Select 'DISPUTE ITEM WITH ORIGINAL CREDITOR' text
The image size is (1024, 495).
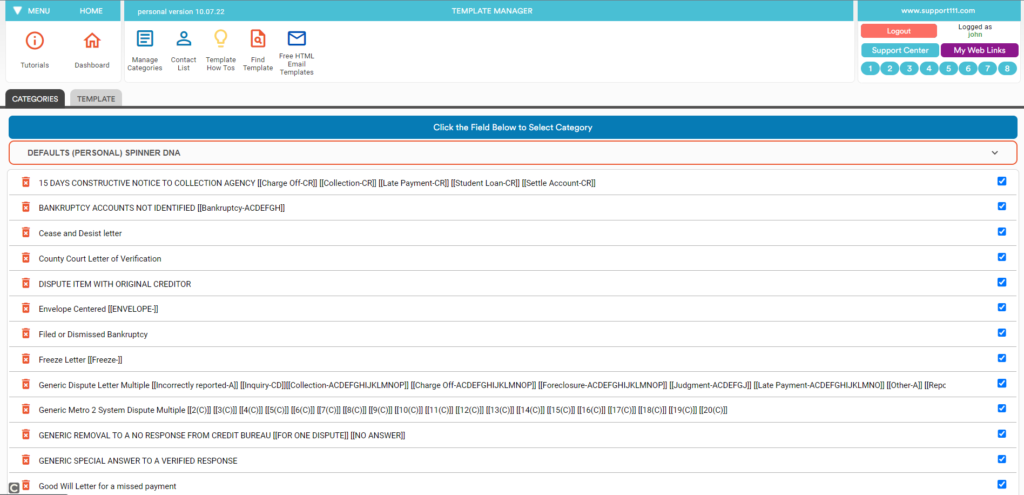click(115, 284)
